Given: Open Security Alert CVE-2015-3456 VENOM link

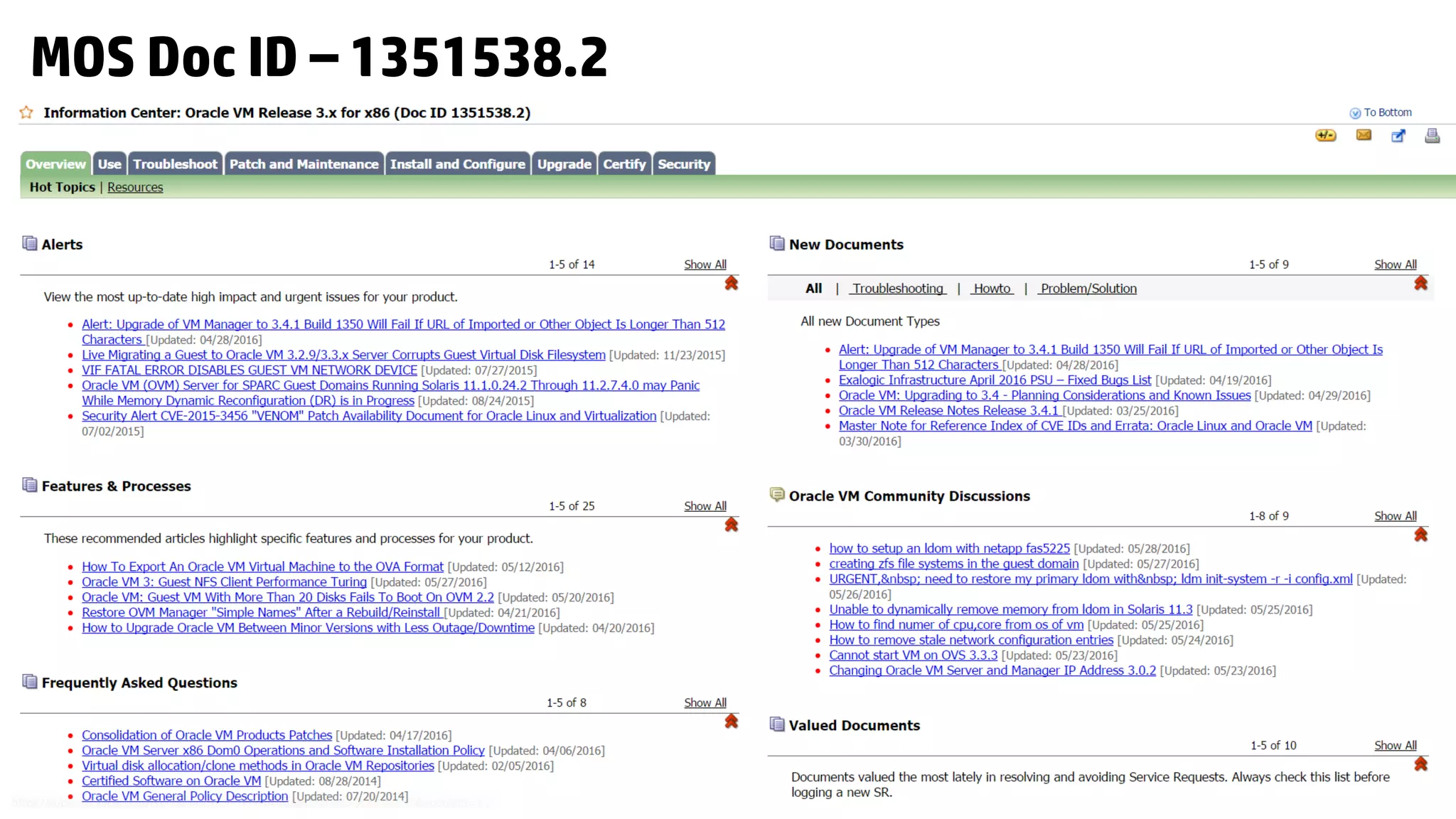Looking at the screenshot, I should click(x=369, y=416).
